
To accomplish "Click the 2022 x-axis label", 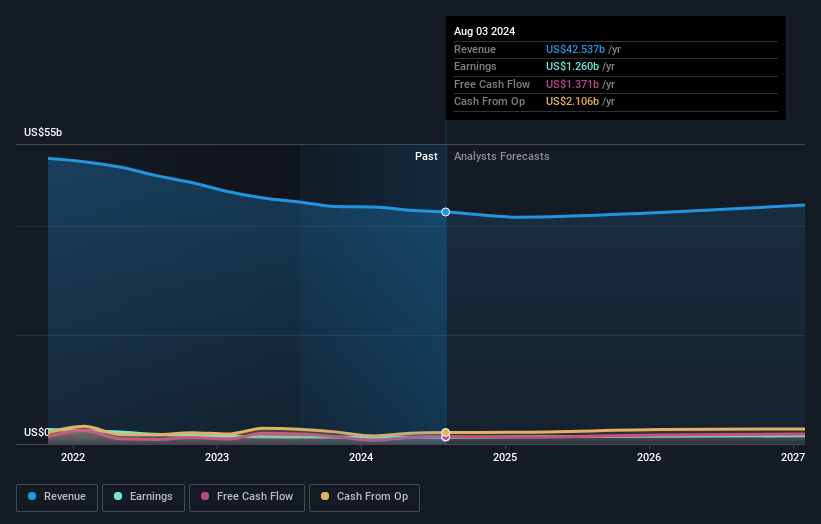I will pos(73,457).
